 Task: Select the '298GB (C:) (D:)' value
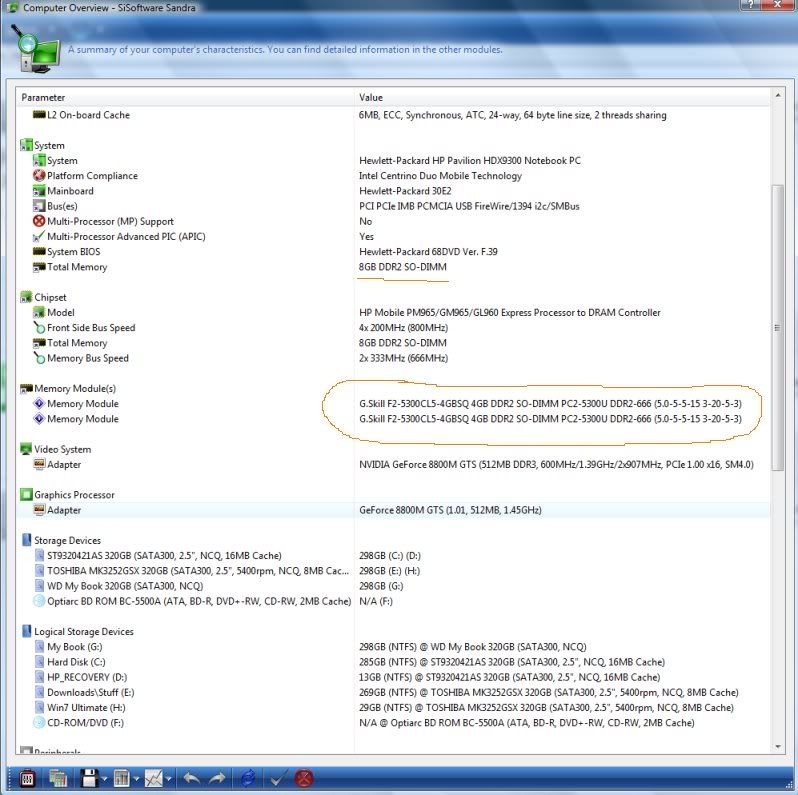tap(390, 555)
